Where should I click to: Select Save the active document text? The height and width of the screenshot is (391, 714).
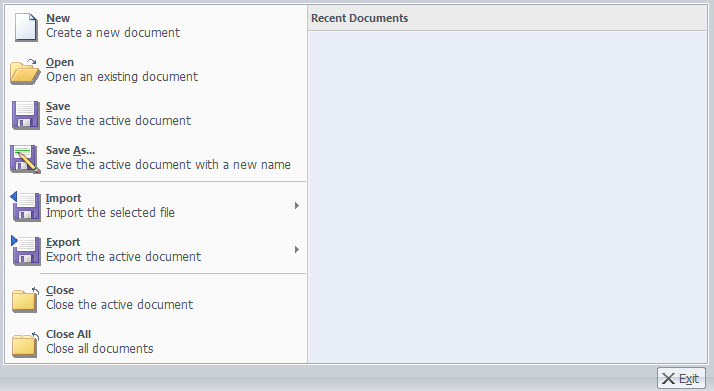click(x=118, y=121)
